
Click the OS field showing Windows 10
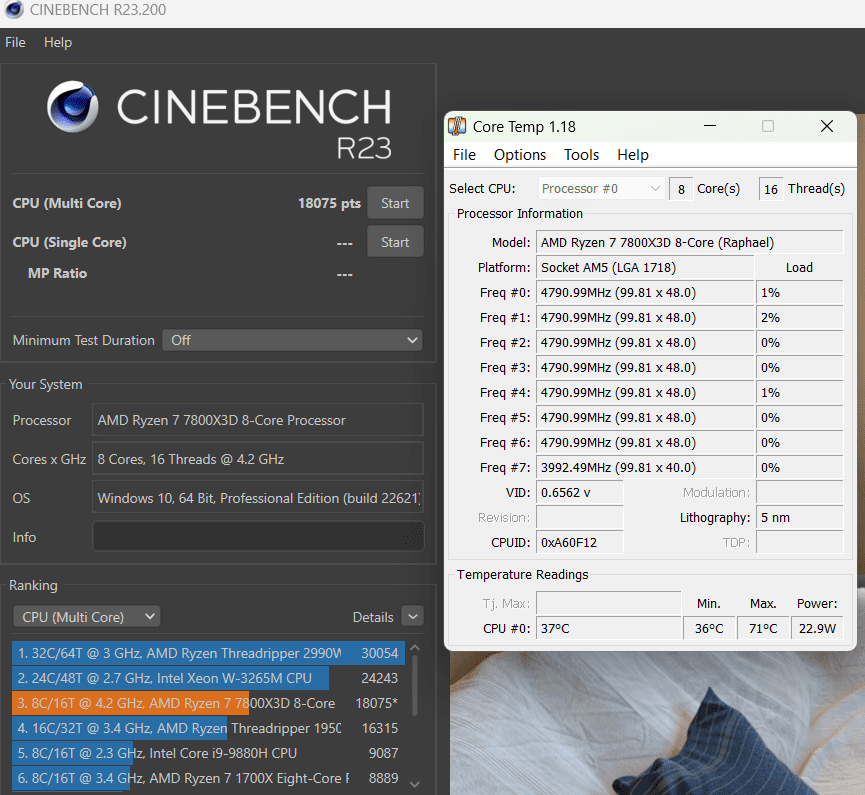pos(258,498)
